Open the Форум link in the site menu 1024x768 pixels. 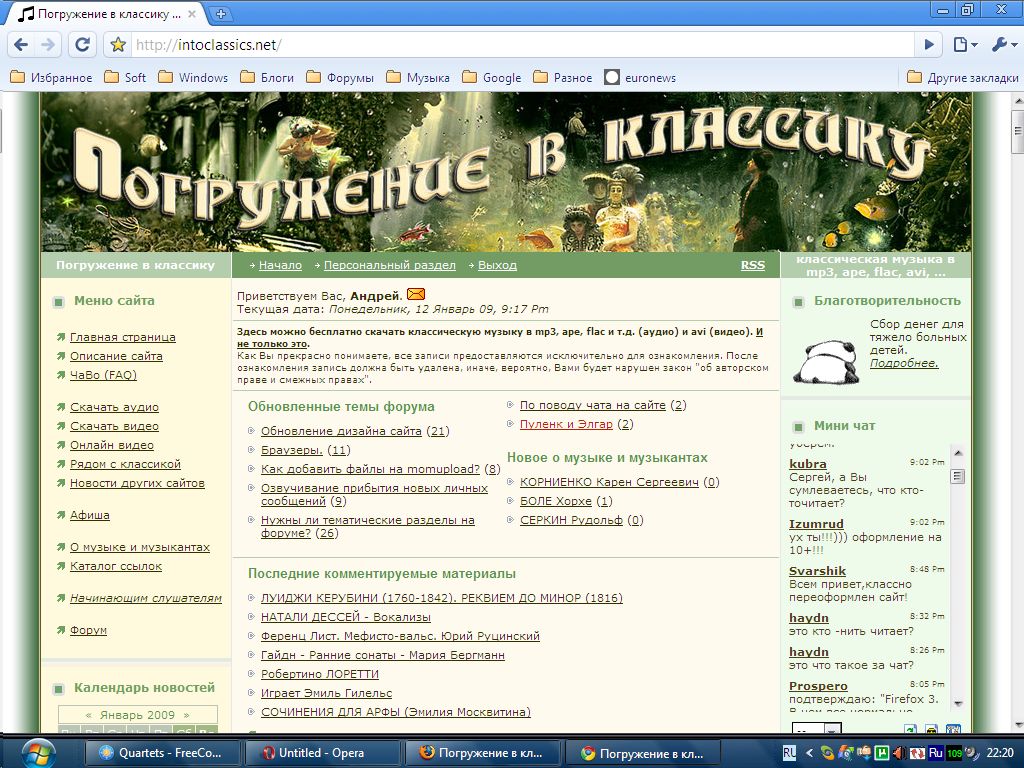pyautogui.click(x=88, y=630)
